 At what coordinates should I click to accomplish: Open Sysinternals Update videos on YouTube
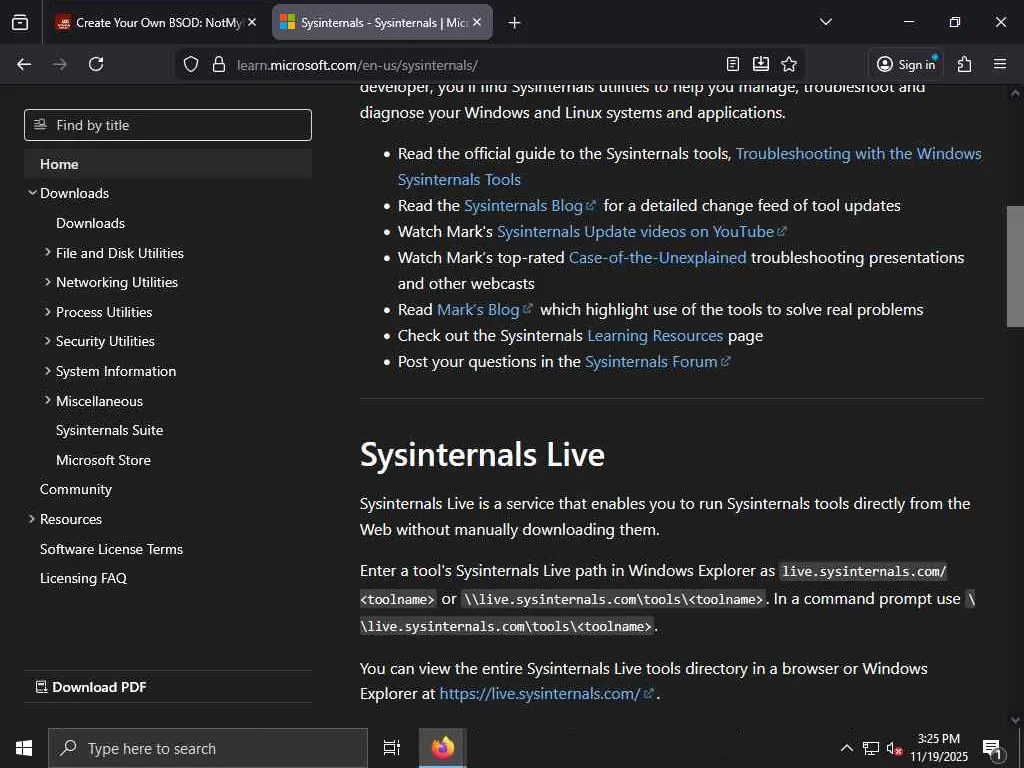point(641,232)
